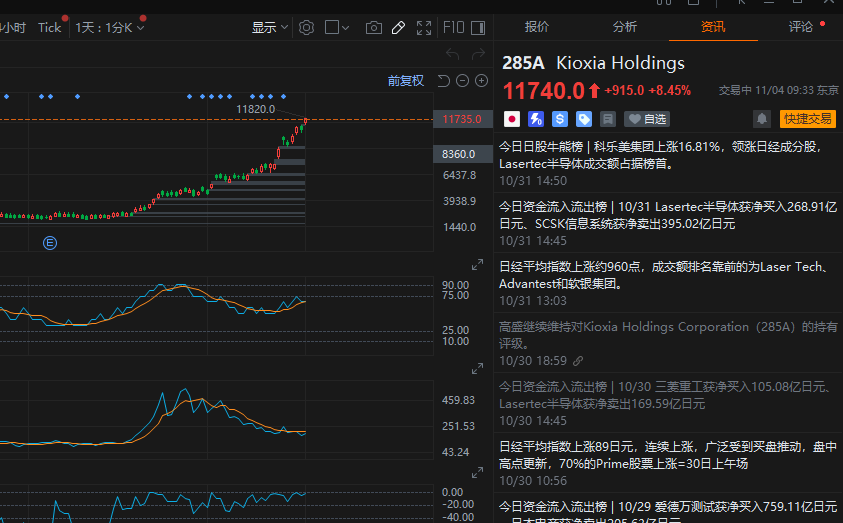The image size is (843, 523).
Task: Switch to the 分析 tab
Action: 625,27
